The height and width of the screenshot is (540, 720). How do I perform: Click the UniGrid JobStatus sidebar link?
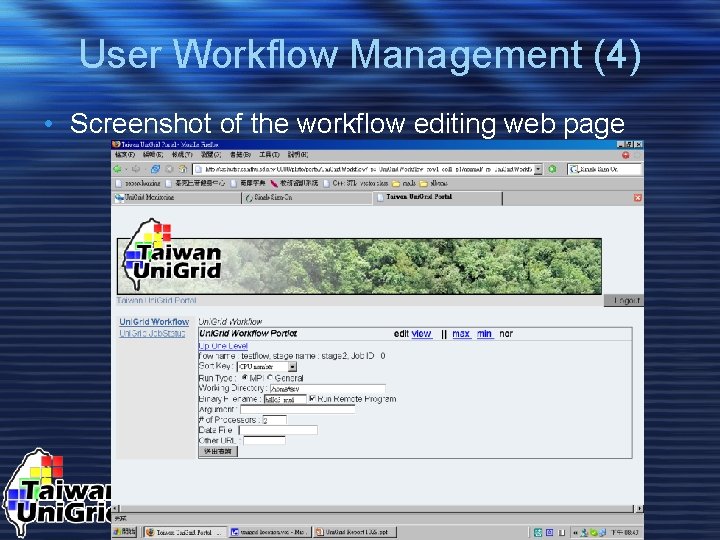coord(152,333)
